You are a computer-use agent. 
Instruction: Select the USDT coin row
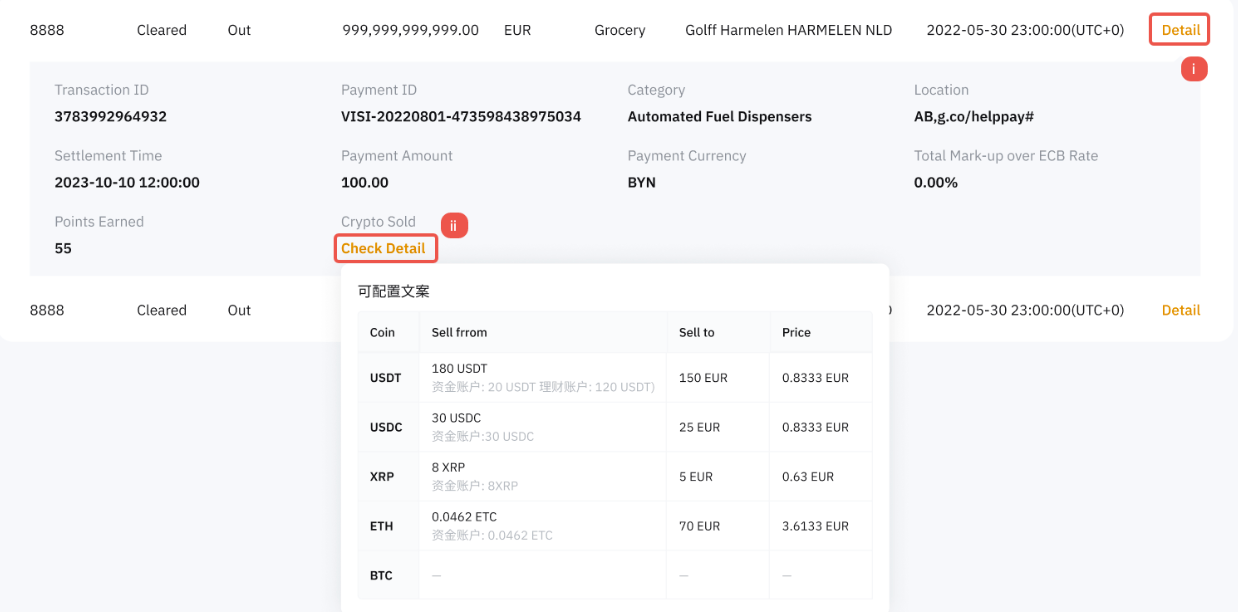pos(386,378)
